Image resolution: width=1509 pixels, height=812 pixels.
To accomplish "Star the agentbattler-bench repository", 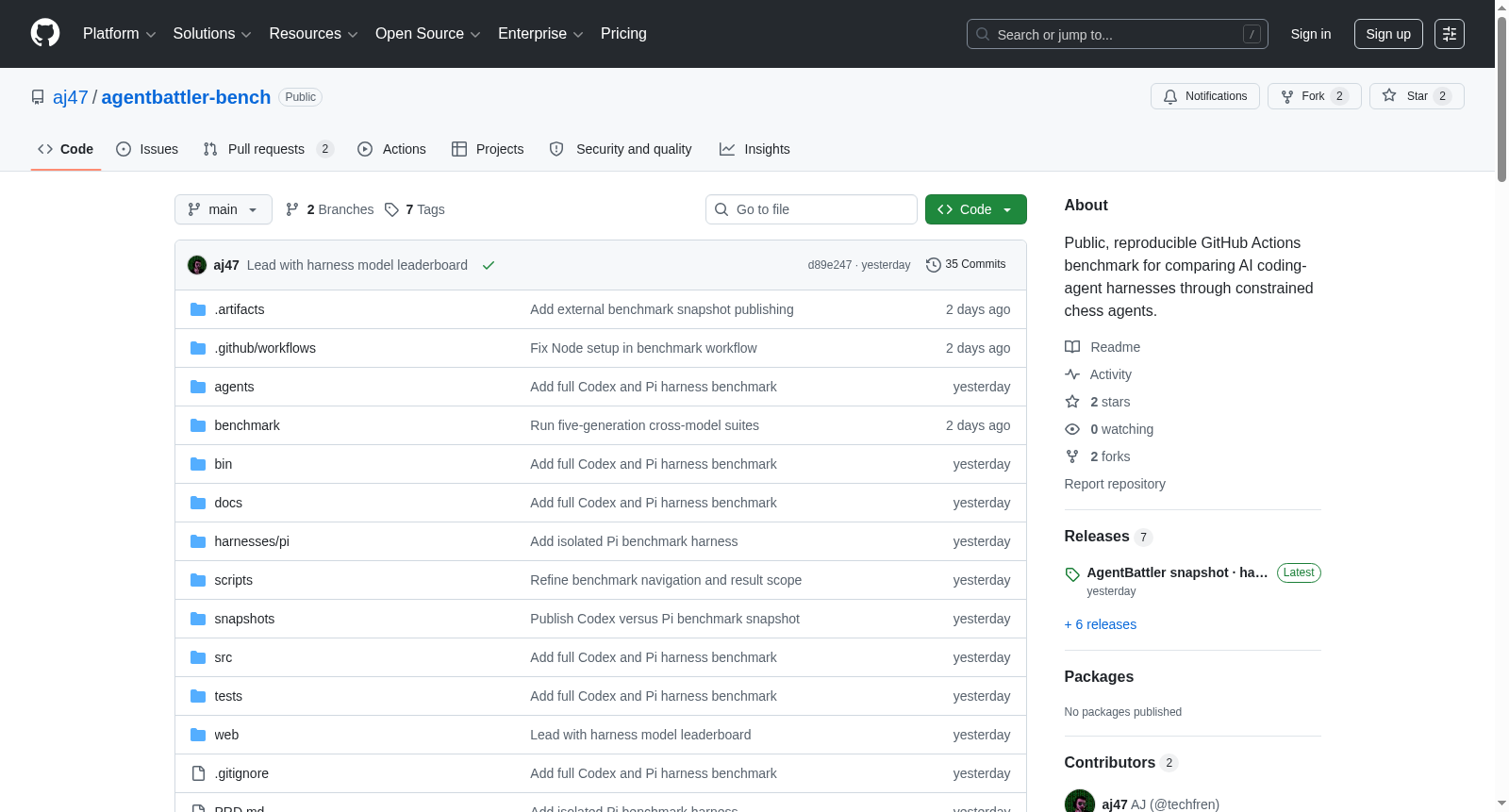I will pyautogui.click(x=1417, y=96).
